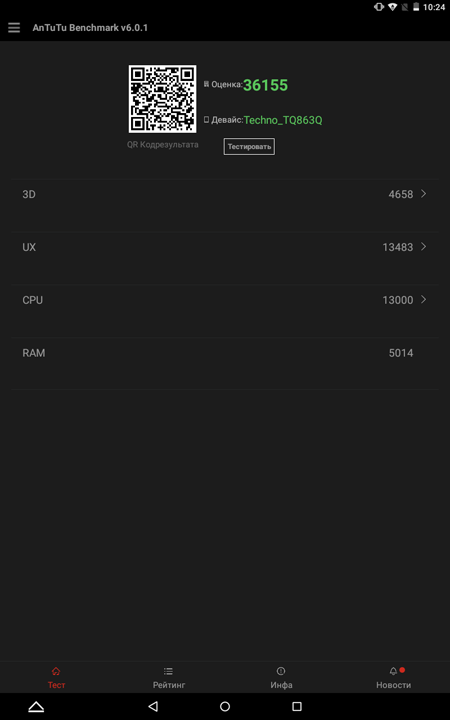
Task: Tap the battery status icon
Action: pos(416,7)
